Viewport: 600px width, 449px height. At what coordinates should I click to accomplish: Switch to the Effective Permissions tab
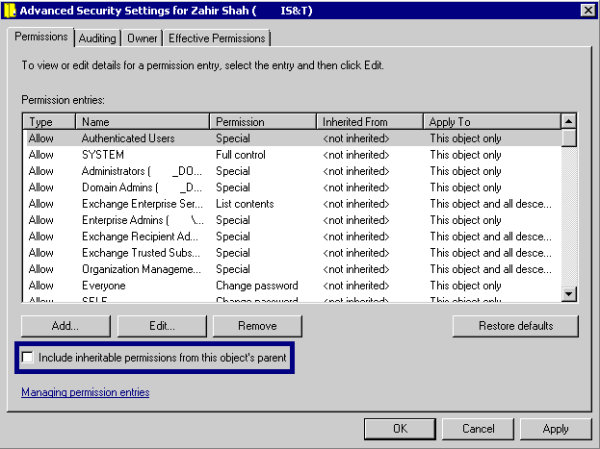click(x=217, y=38)
